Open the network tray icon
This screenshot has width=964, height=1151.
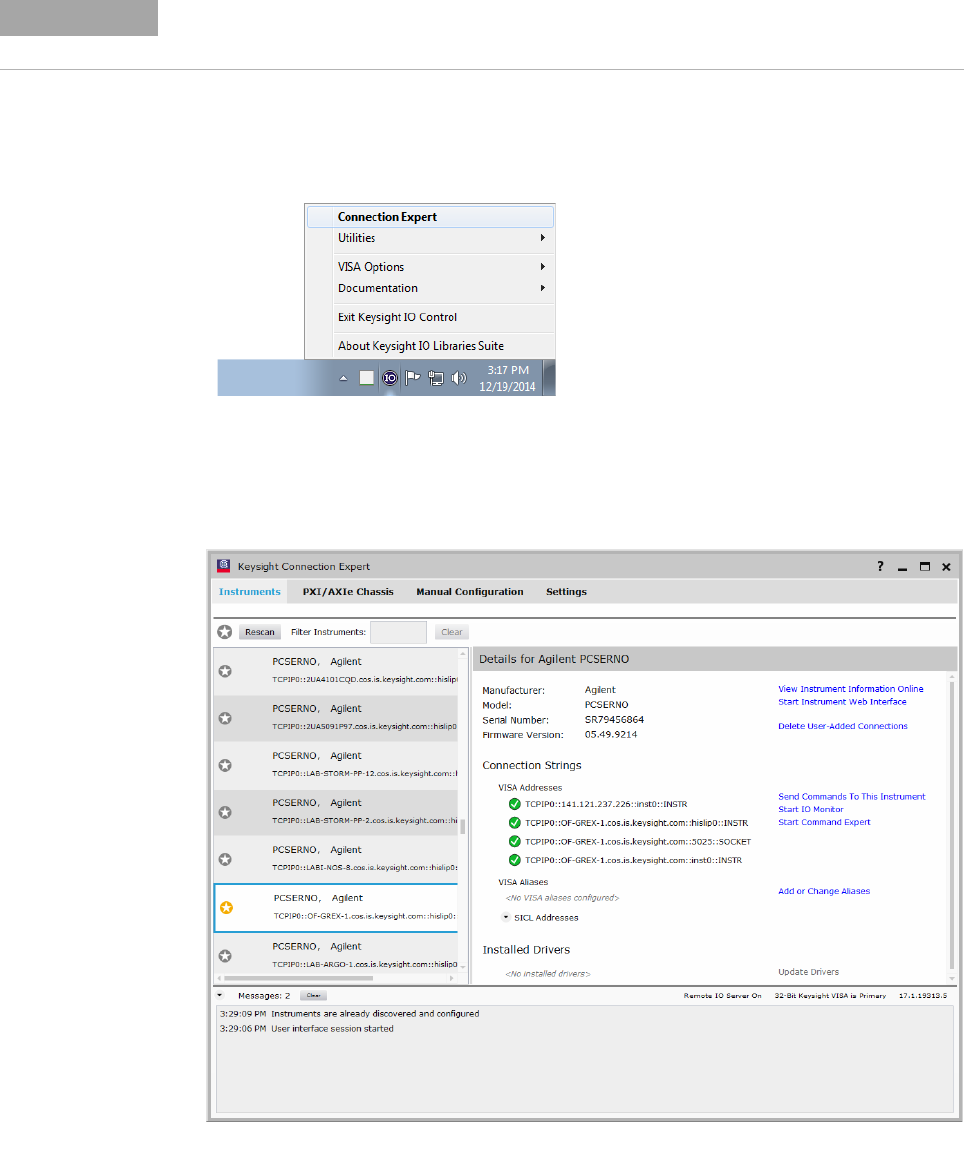[436, 379]
